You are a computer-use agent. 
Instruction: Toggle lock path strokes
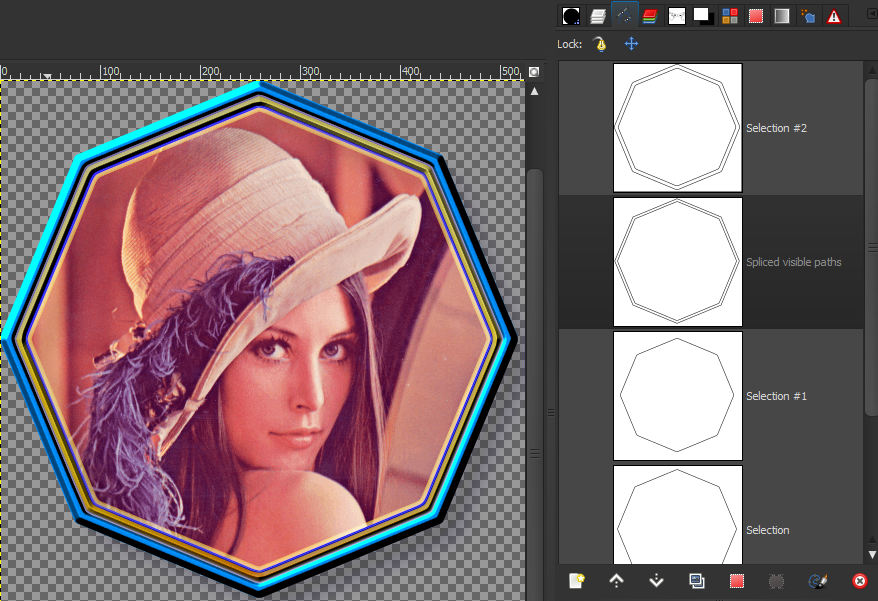click(600, 44)
